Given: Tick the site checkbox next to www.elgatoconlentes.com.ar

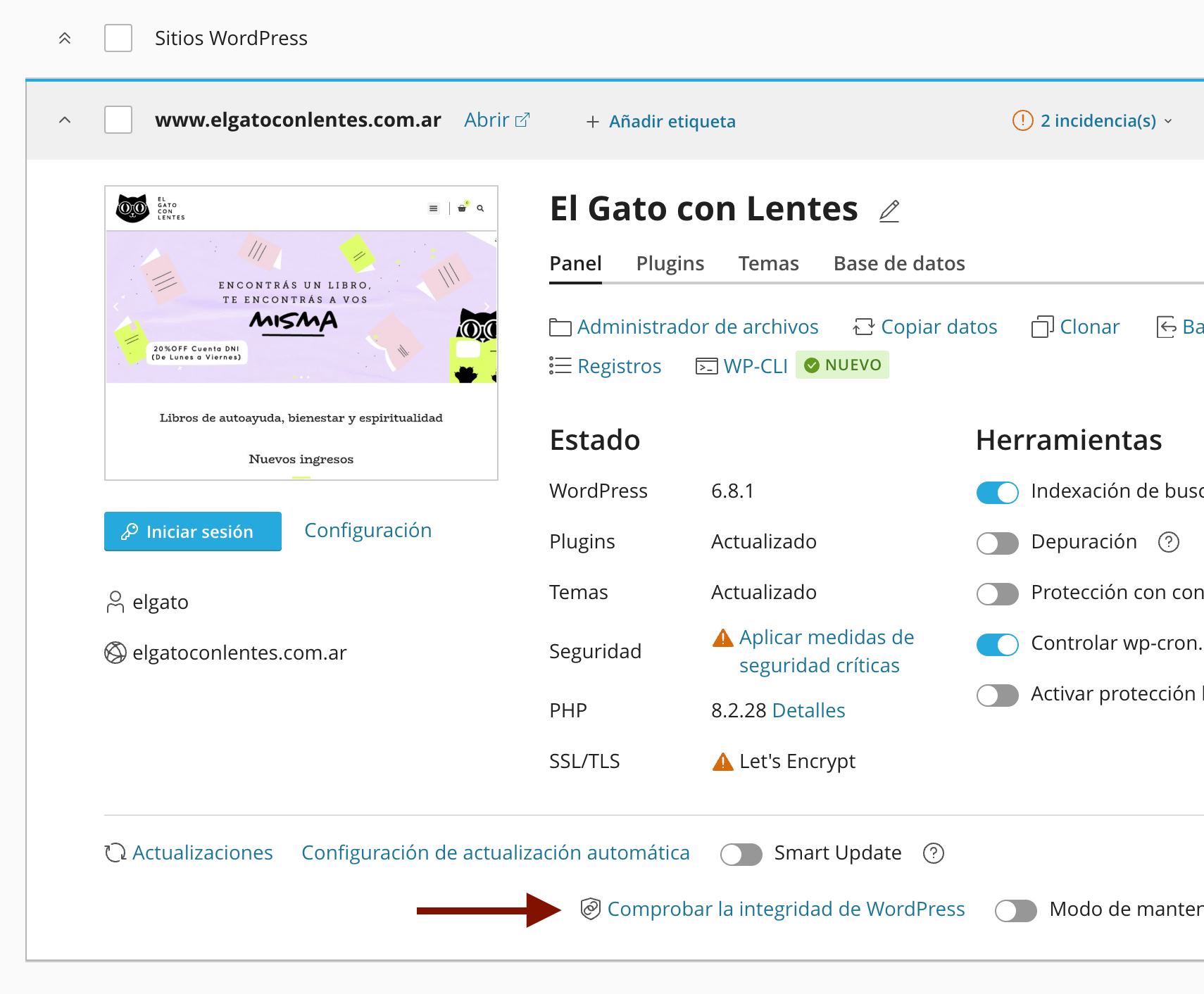Looking at the screenshot, I should pyautogui.click(x=118, y=120).
